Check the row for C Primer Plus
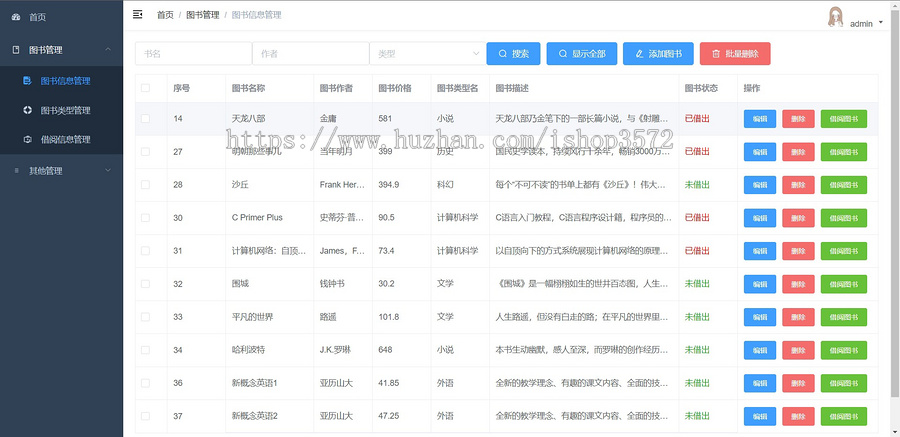 click(145, 218)
